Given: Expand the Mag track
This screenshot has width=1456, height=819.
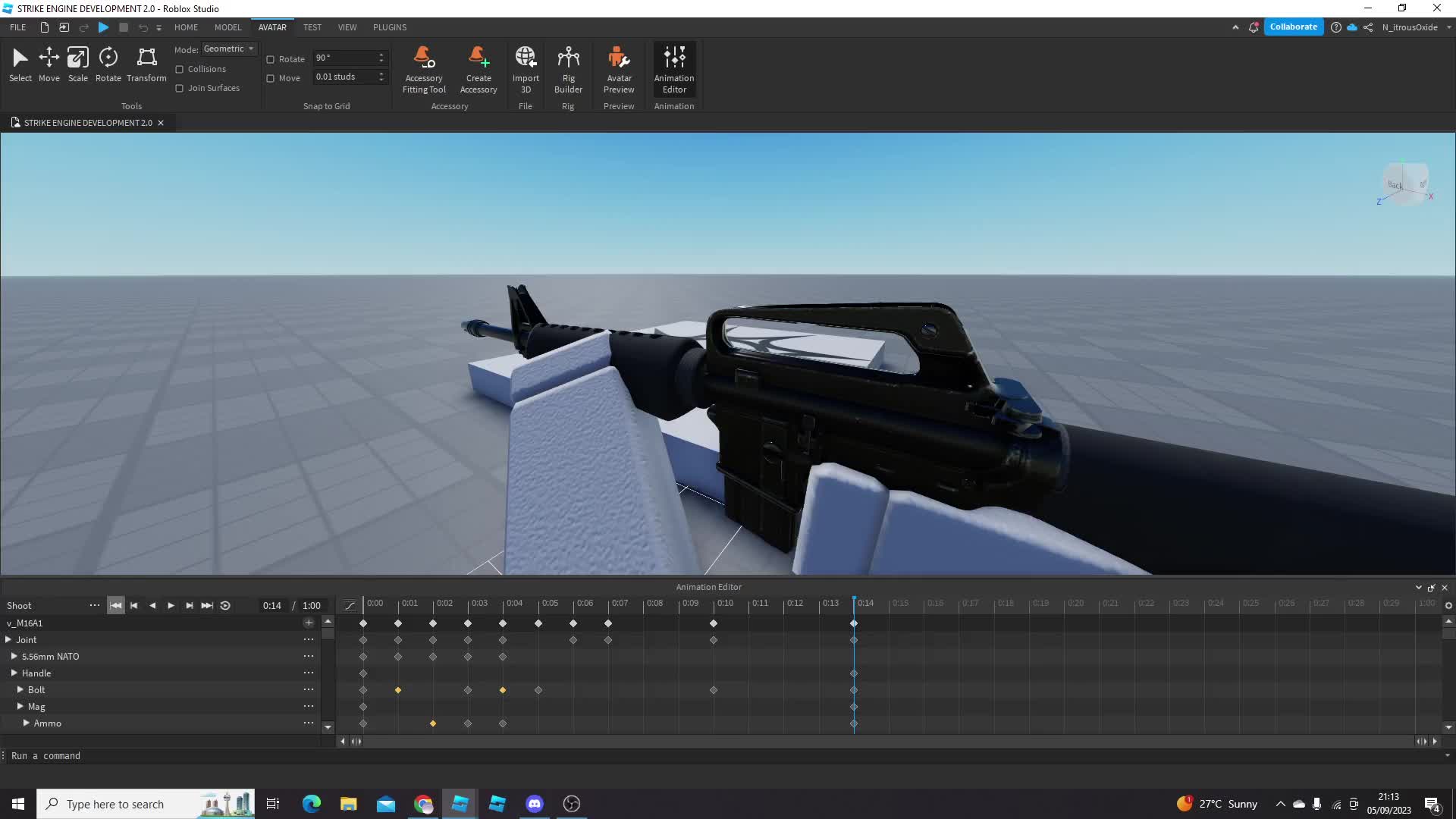Looking at the screenshot, I should [x=21, y=706].
